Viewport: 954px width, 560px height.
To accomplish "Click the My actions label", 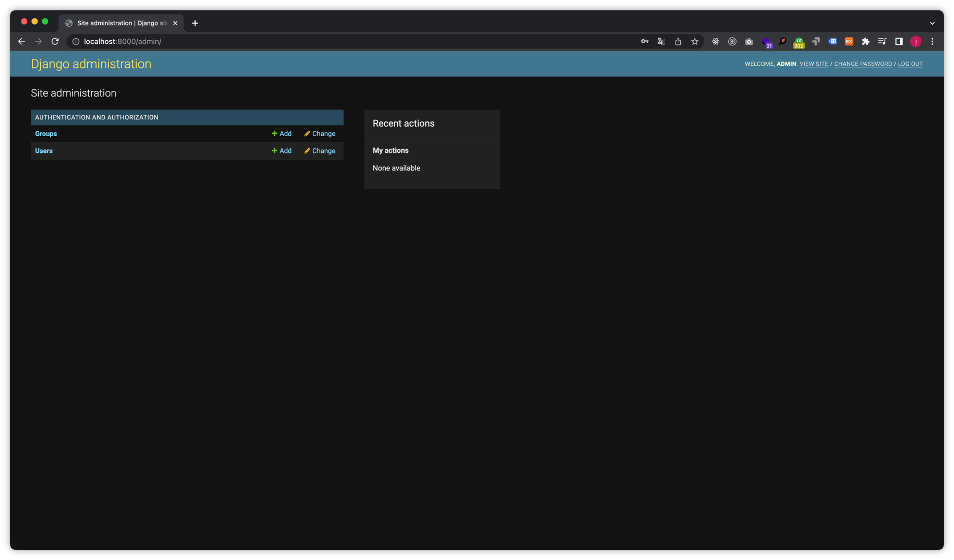I will pyautogui.click(x=391, y=150).
